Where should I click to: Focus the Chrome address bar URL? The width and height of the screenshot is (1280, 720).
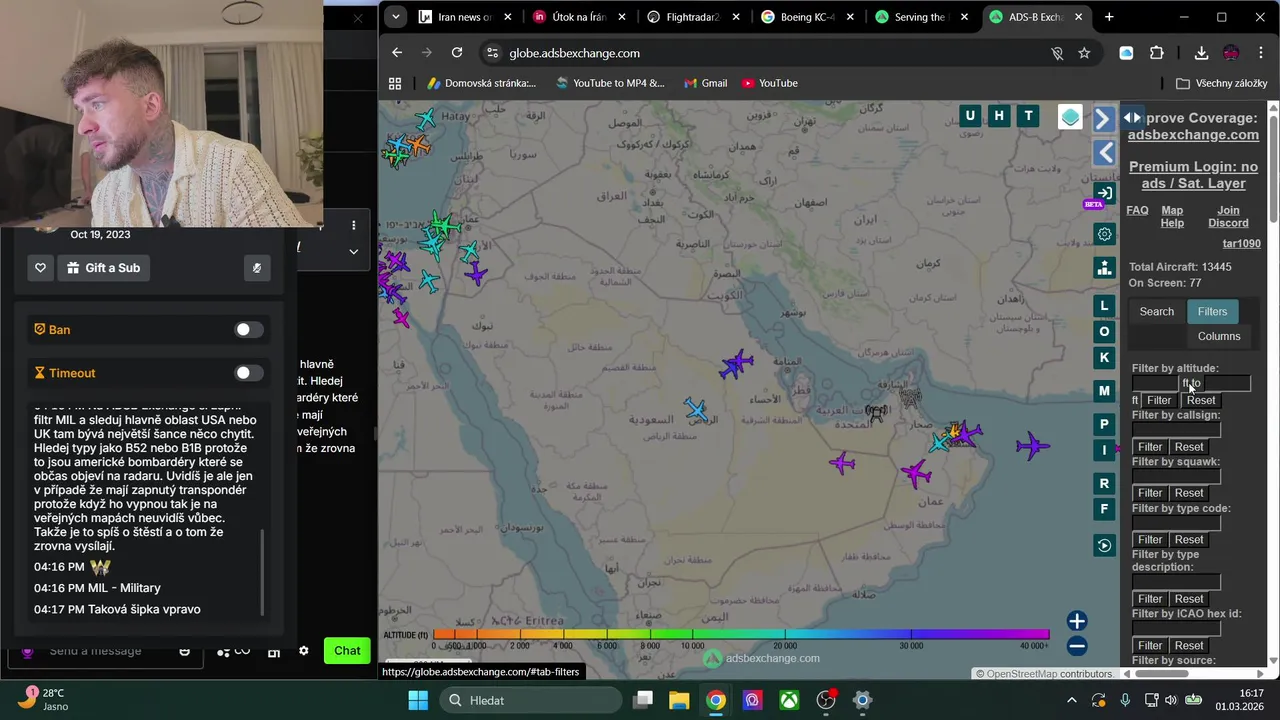pos(574,53)
